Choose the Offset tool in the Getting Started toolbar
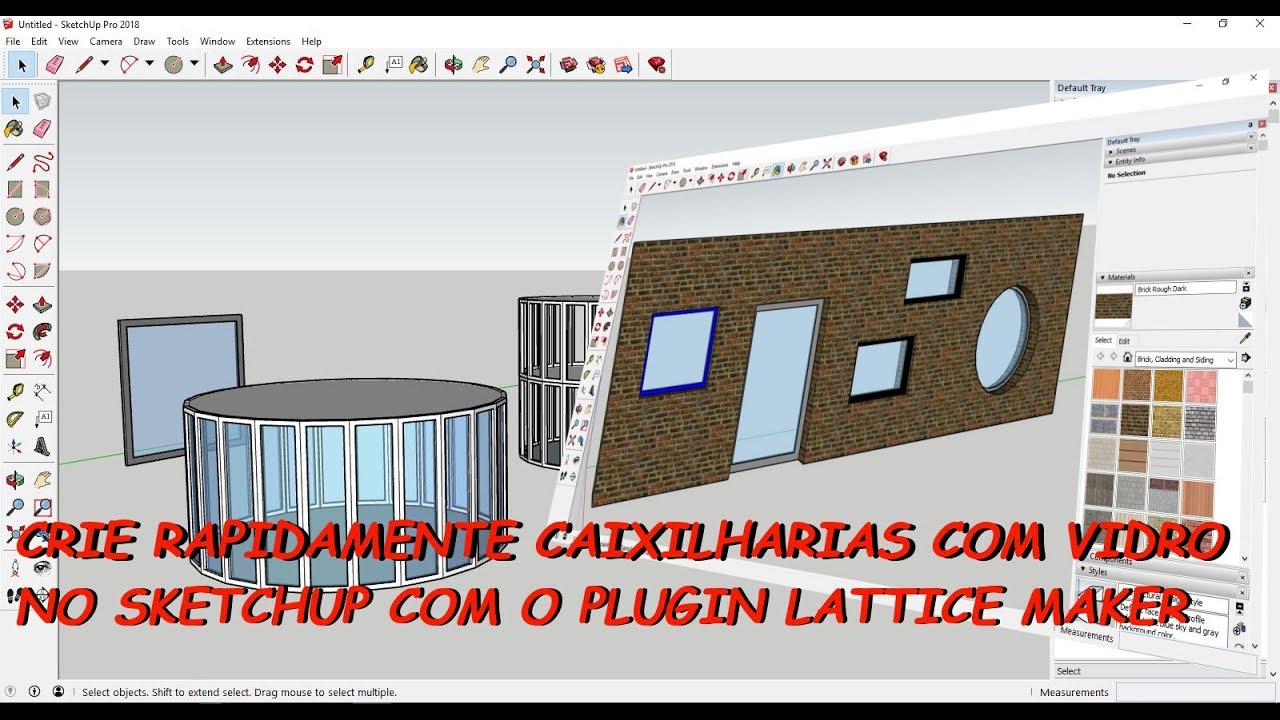Image resolution: width=1280 pixels, height=720 pixels. [x=250, y=65]
